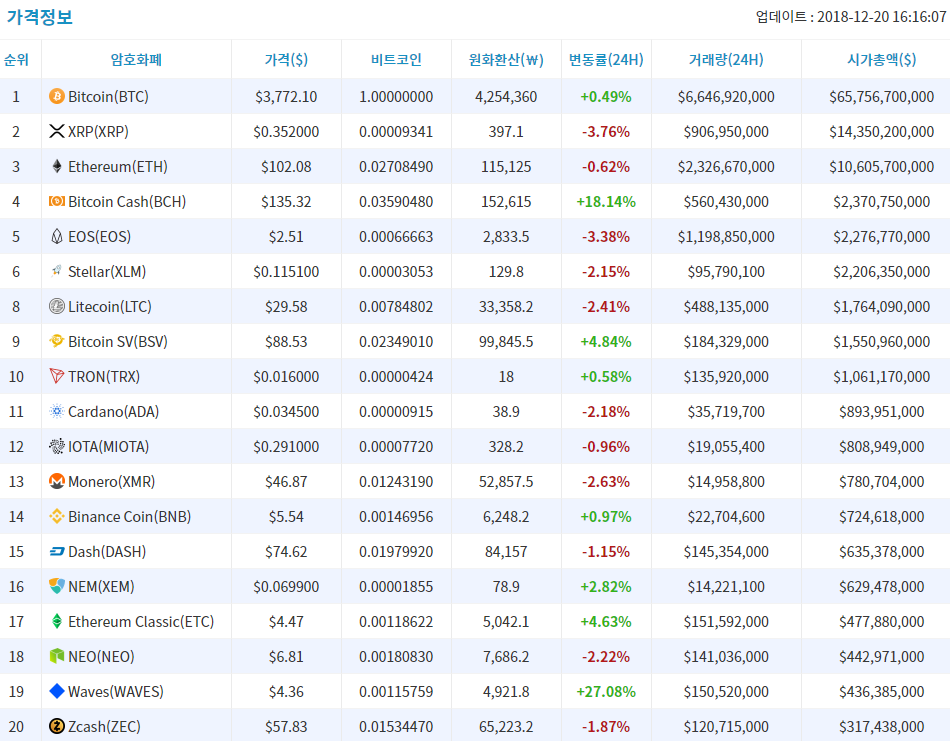Click the Bitcoin SV (BSV) icon
The height and width of the screenshot is (741, 950).
coord(56,341)
